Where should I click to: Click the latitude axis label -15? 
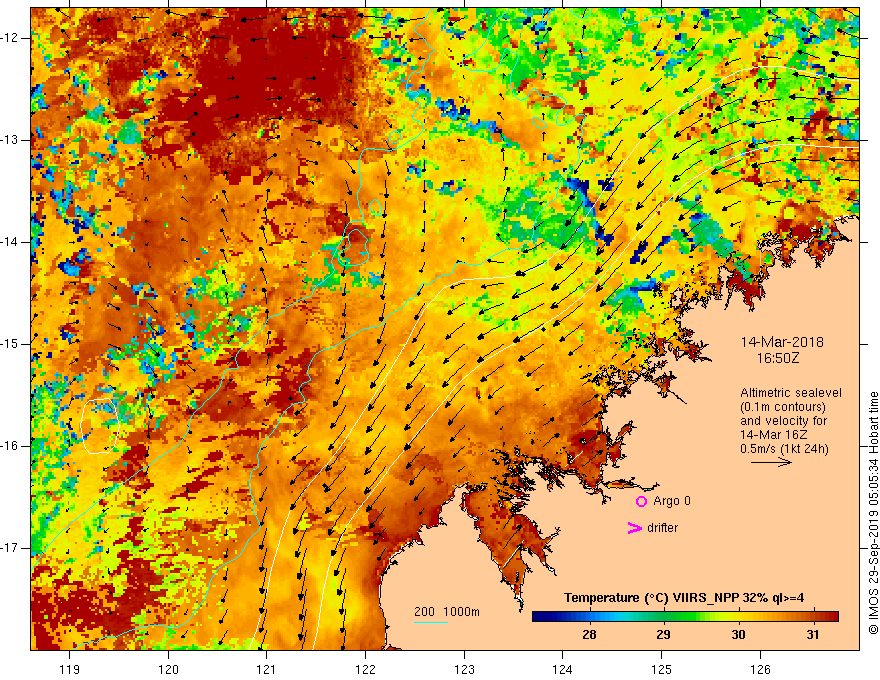10,344
